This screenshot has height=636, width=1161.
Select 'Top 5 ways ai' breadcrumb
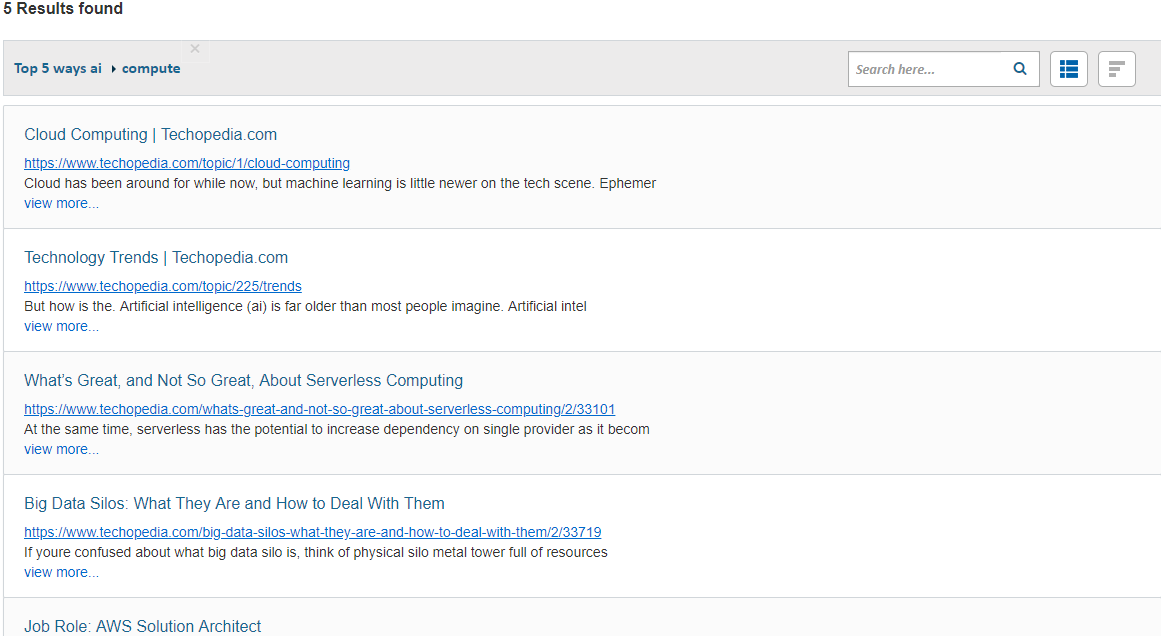pyautogui.click(x=58, y=69)
